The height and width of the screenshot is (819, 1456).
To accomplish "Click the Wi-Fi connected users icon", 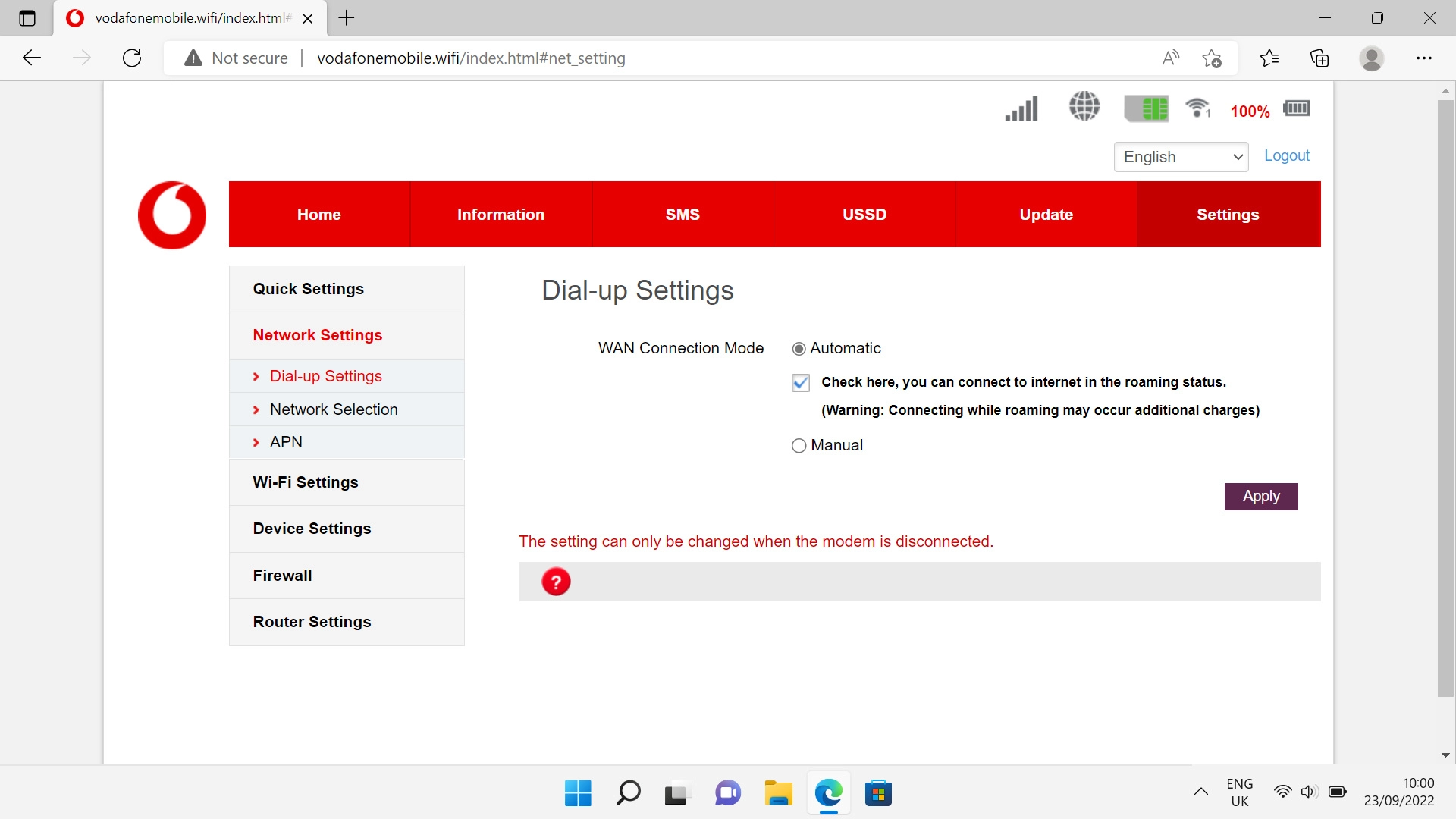I will [x=1197, y=108].
